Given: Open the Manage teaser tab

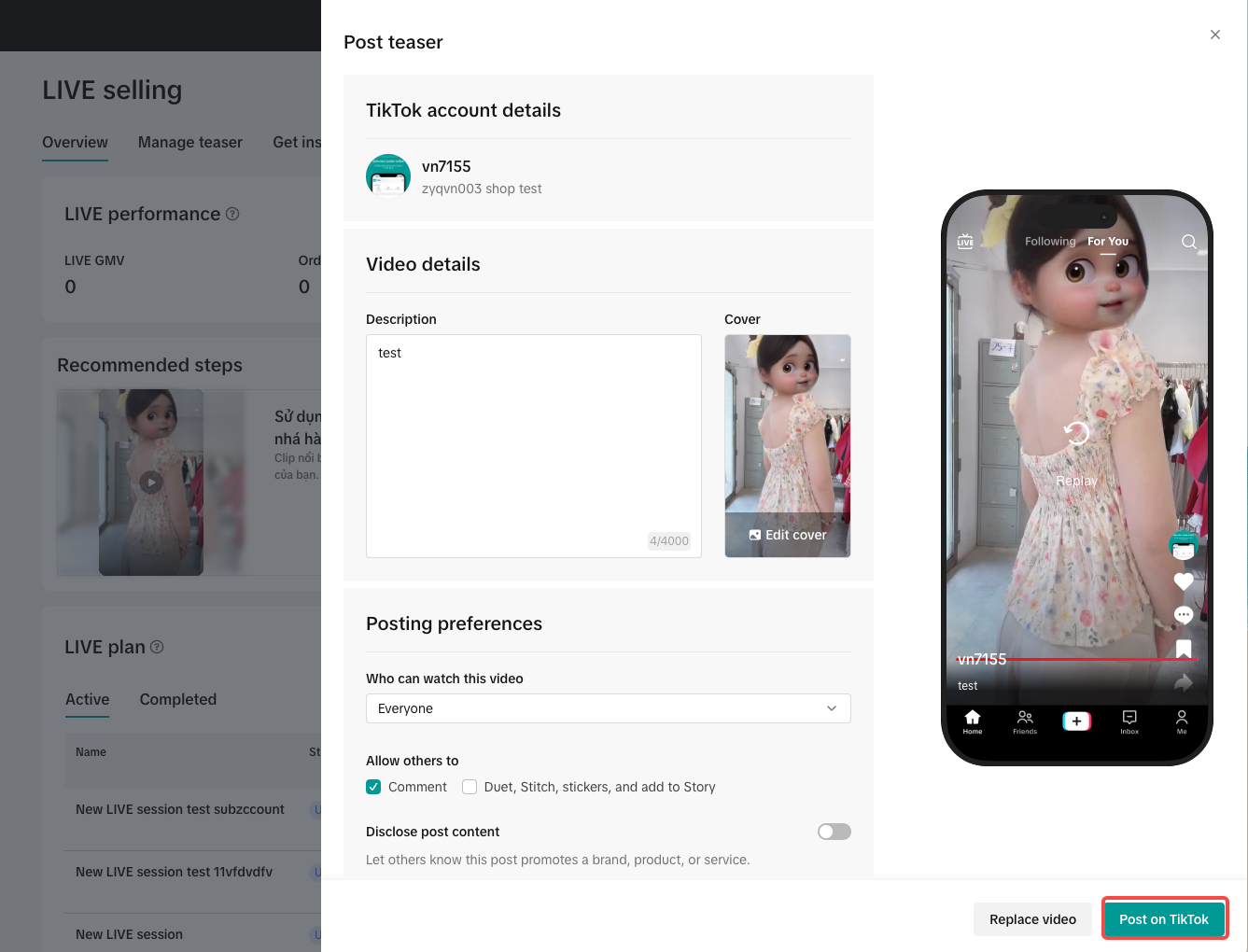Looking at the screenshot, I should pos(190,142).
